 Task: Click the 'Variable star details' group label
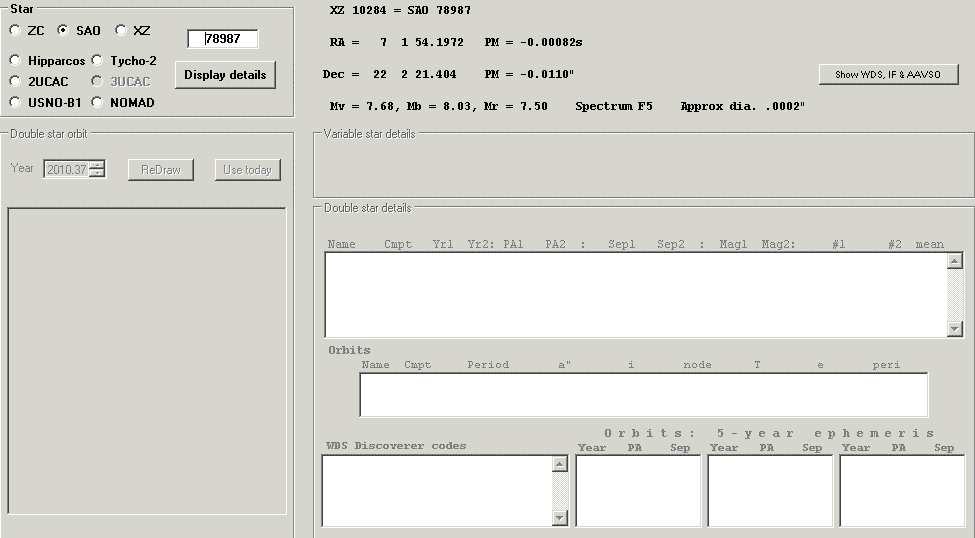tap(369, 134)
